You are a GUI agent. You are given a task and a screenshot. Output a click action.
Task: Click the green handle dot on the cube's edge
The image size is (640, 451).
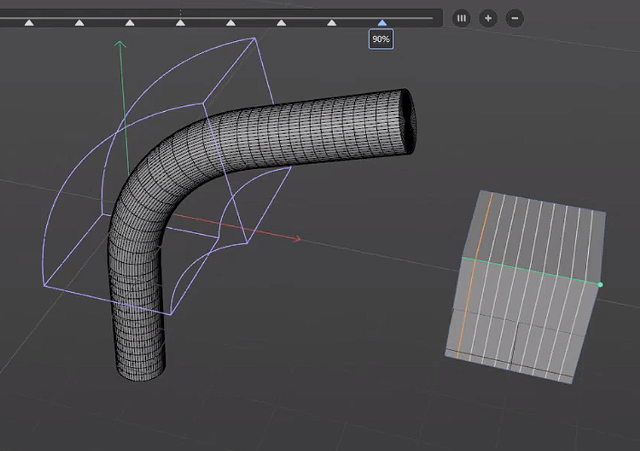click(600, 285)
